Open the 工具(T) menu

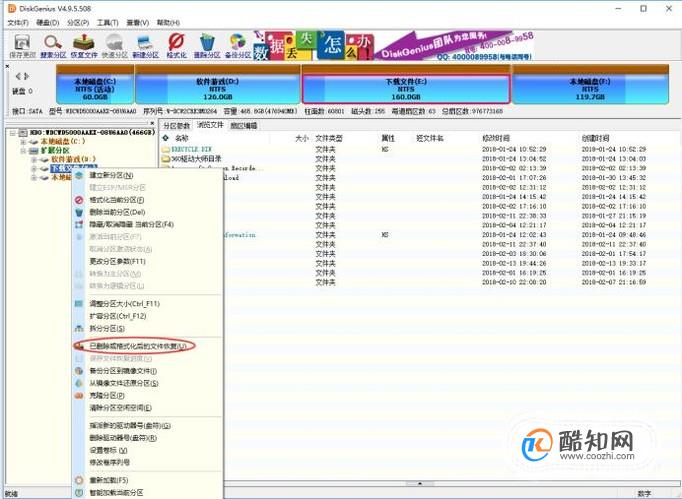coord(107,22)
